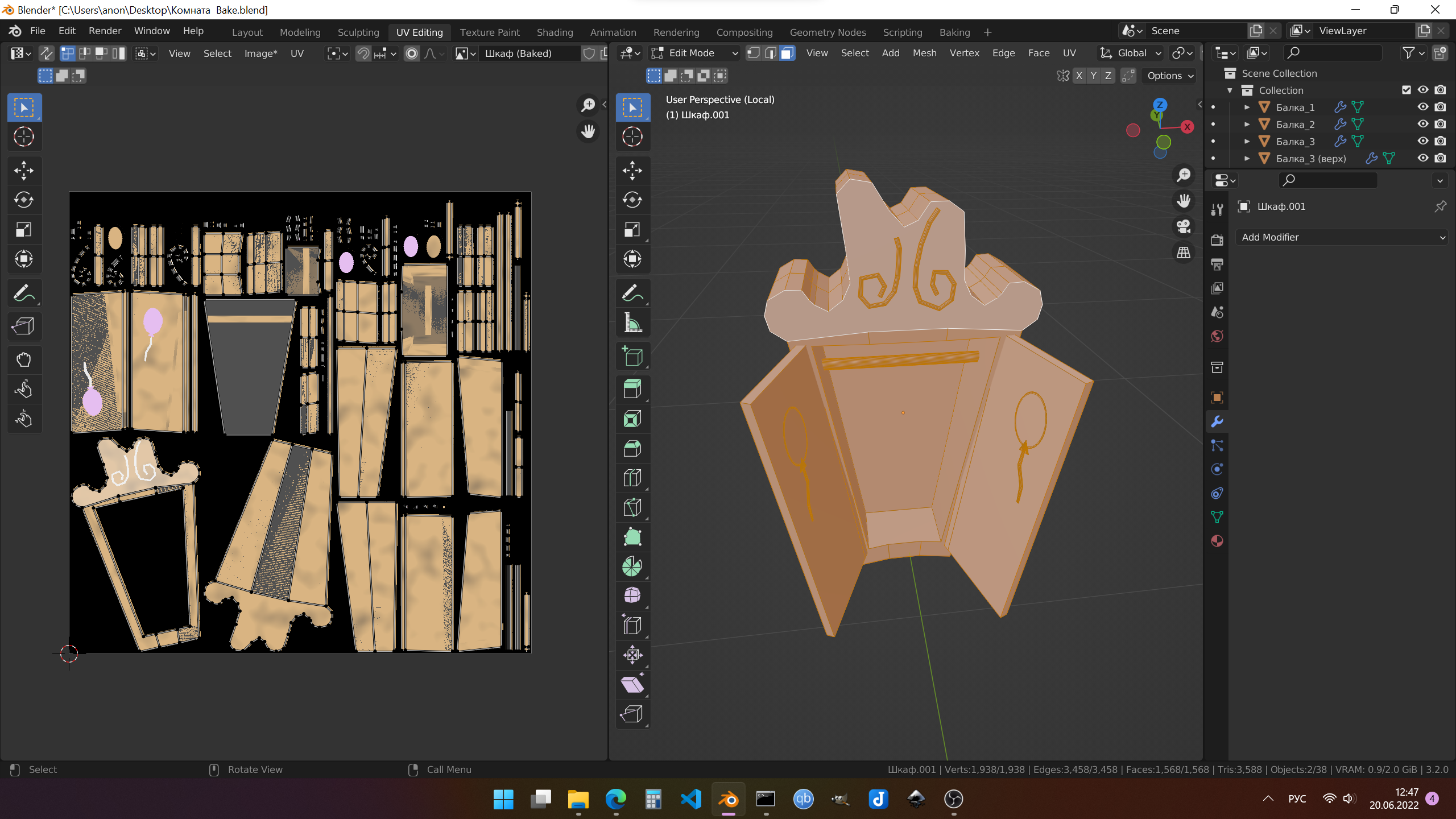Select the Knife tool in 3D viewport

click(632, 507)
